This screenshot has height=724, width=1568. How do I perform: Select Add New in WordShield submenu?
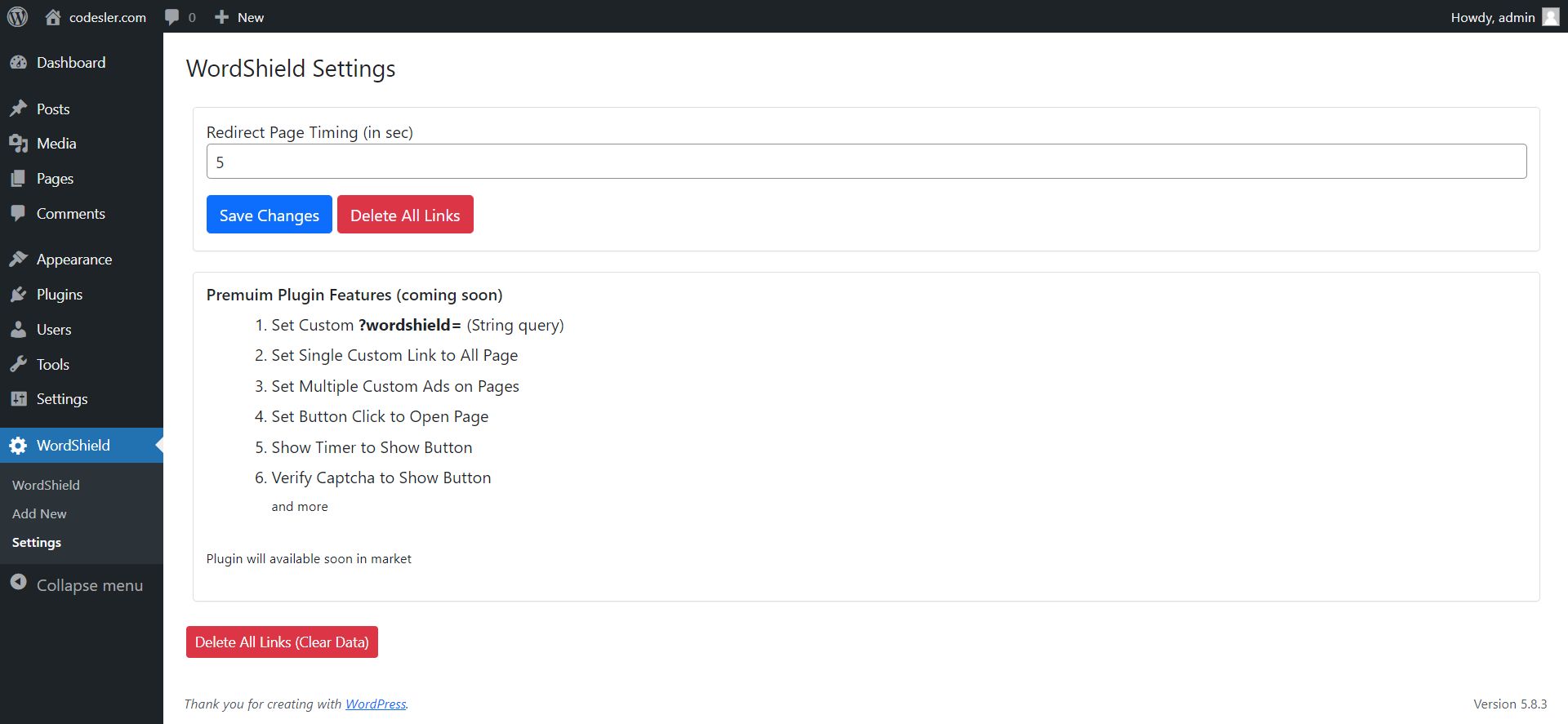click(39, 513)
